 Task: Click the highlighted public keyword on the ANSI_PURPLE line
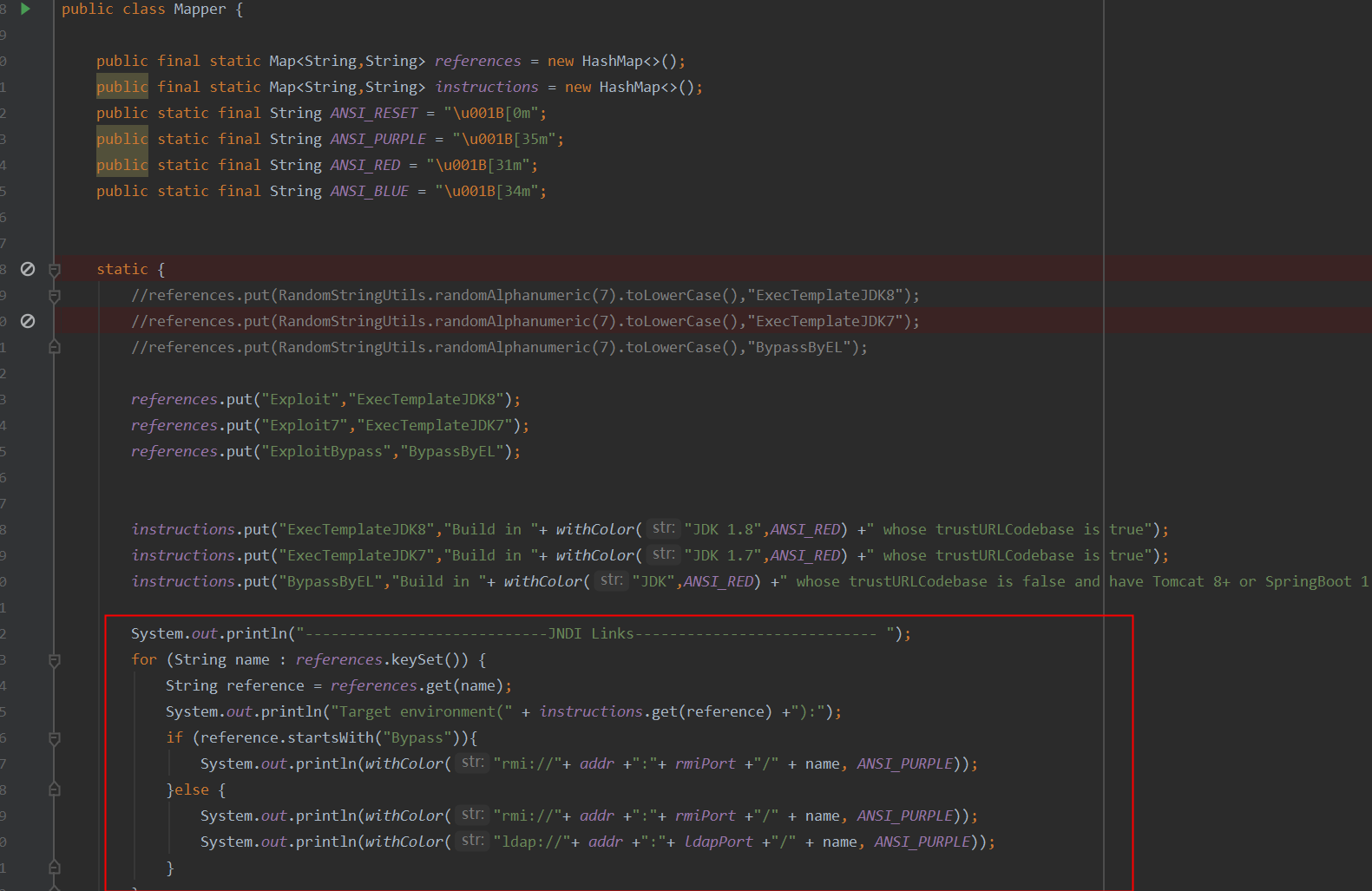pos(122,139)
